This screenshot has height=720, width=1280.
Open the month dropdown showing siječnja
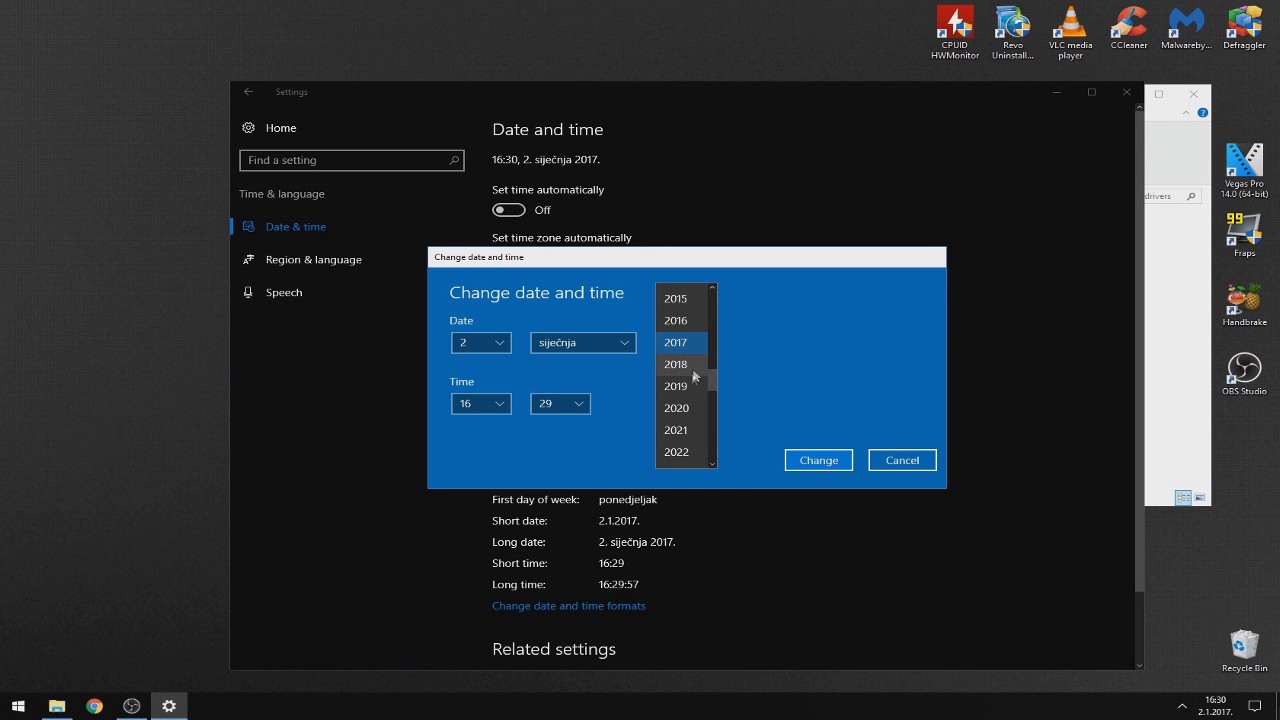pyautogui.click(x=583, y=343)
